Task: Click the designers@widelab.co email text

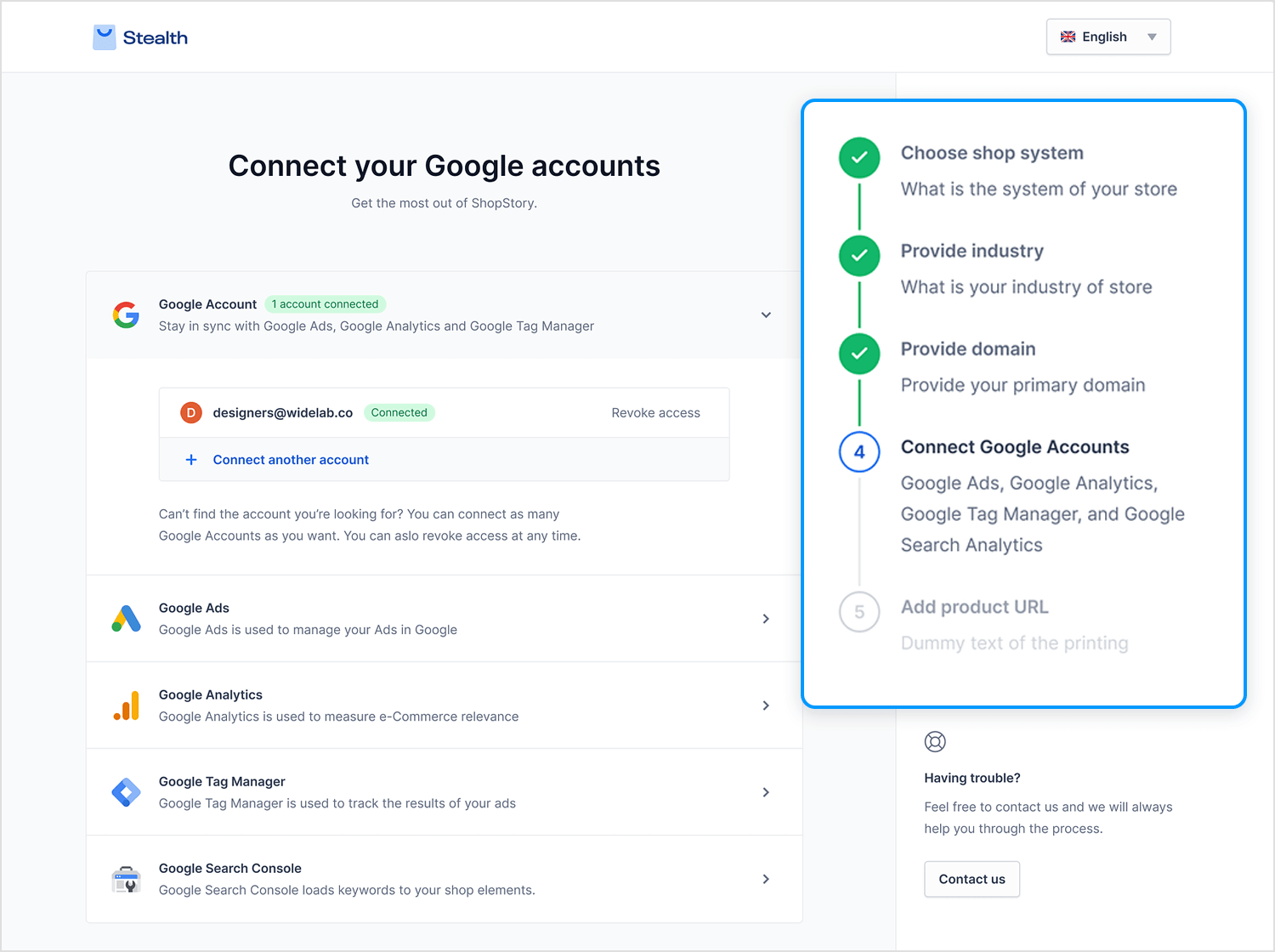Action: coord(282,413)
